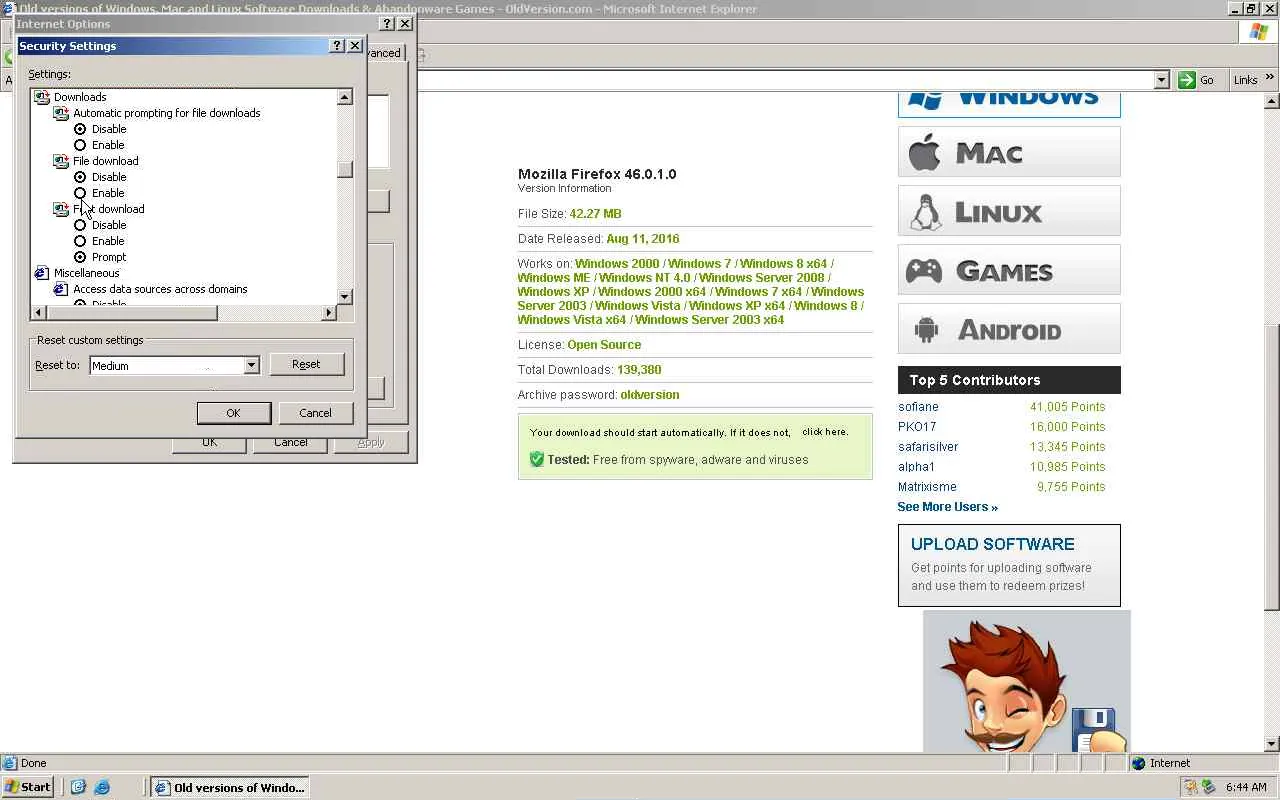
Task: Click the UPLOAD SOFTWARE box
Action: coord(1009,565)
